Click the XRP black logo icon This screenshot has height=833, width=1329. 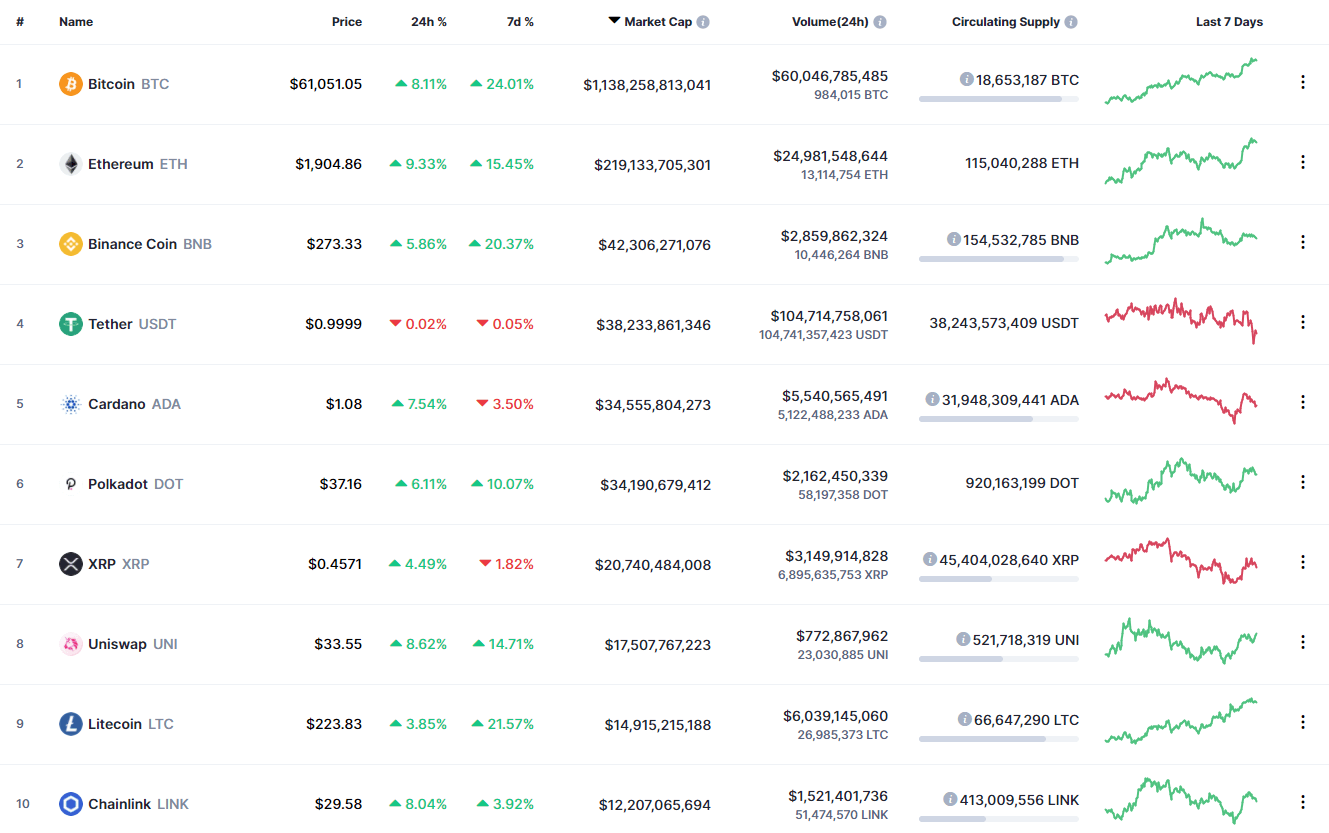(x=70, y=564)
